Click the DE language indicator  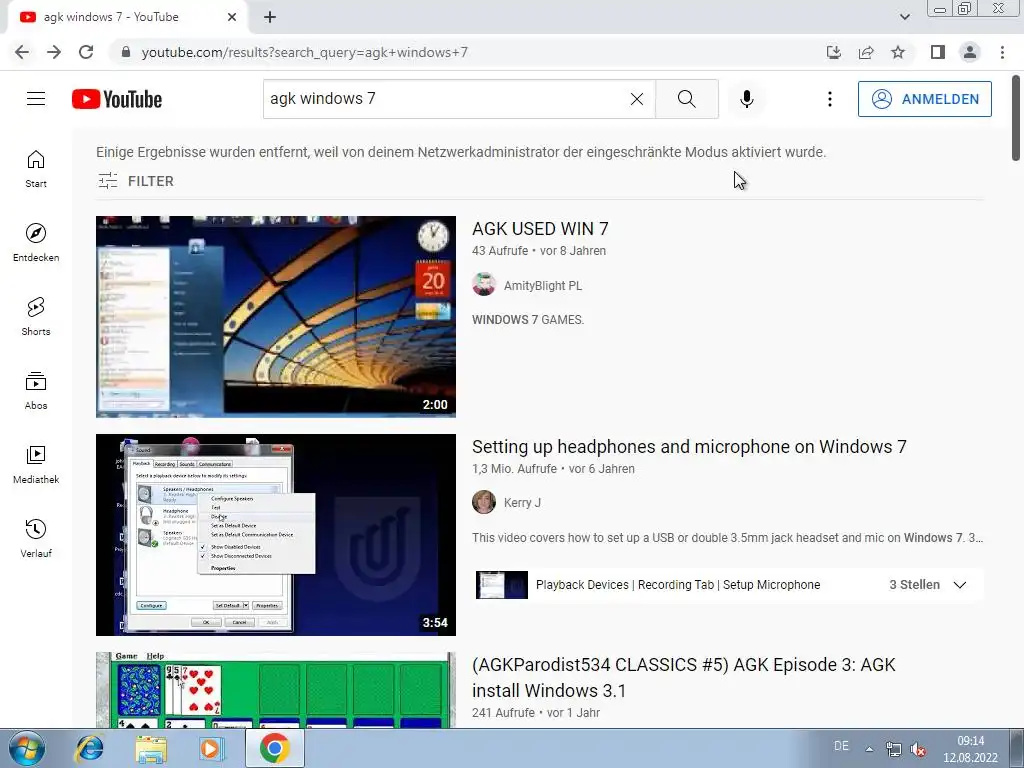(841, 746)
